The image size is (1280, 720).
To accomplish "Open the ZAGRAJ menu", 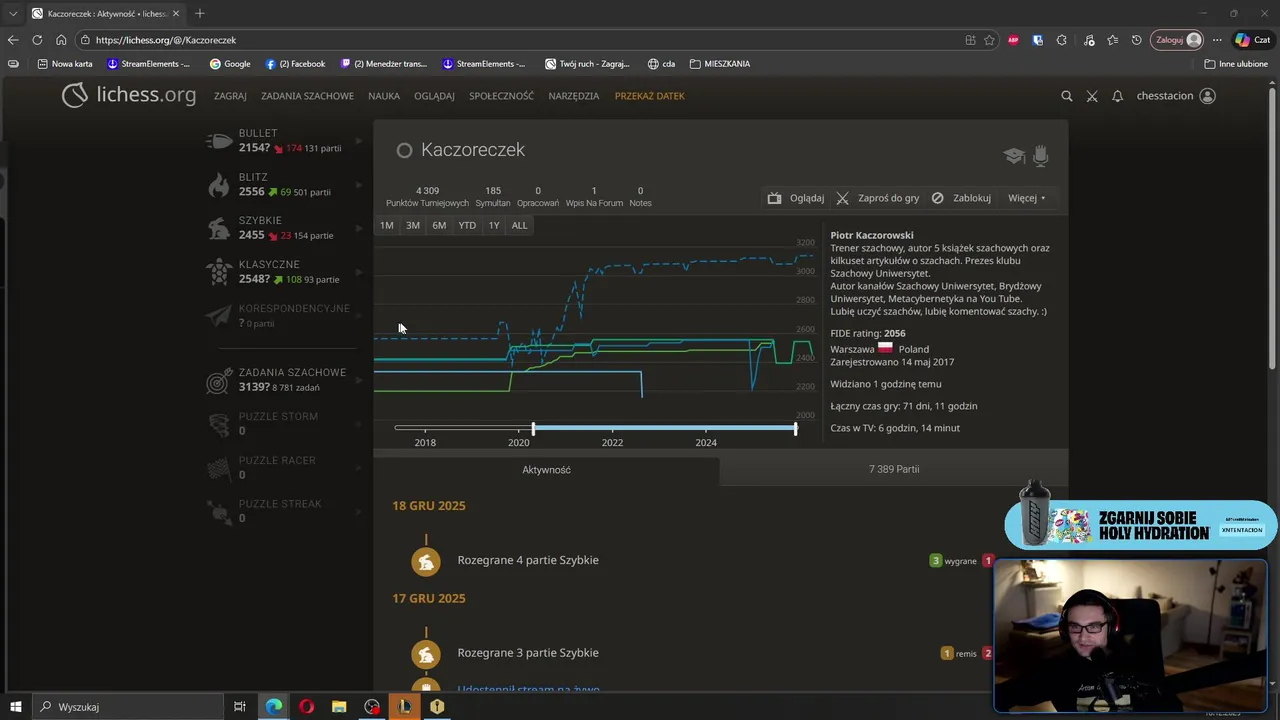I will coord(230,96).
